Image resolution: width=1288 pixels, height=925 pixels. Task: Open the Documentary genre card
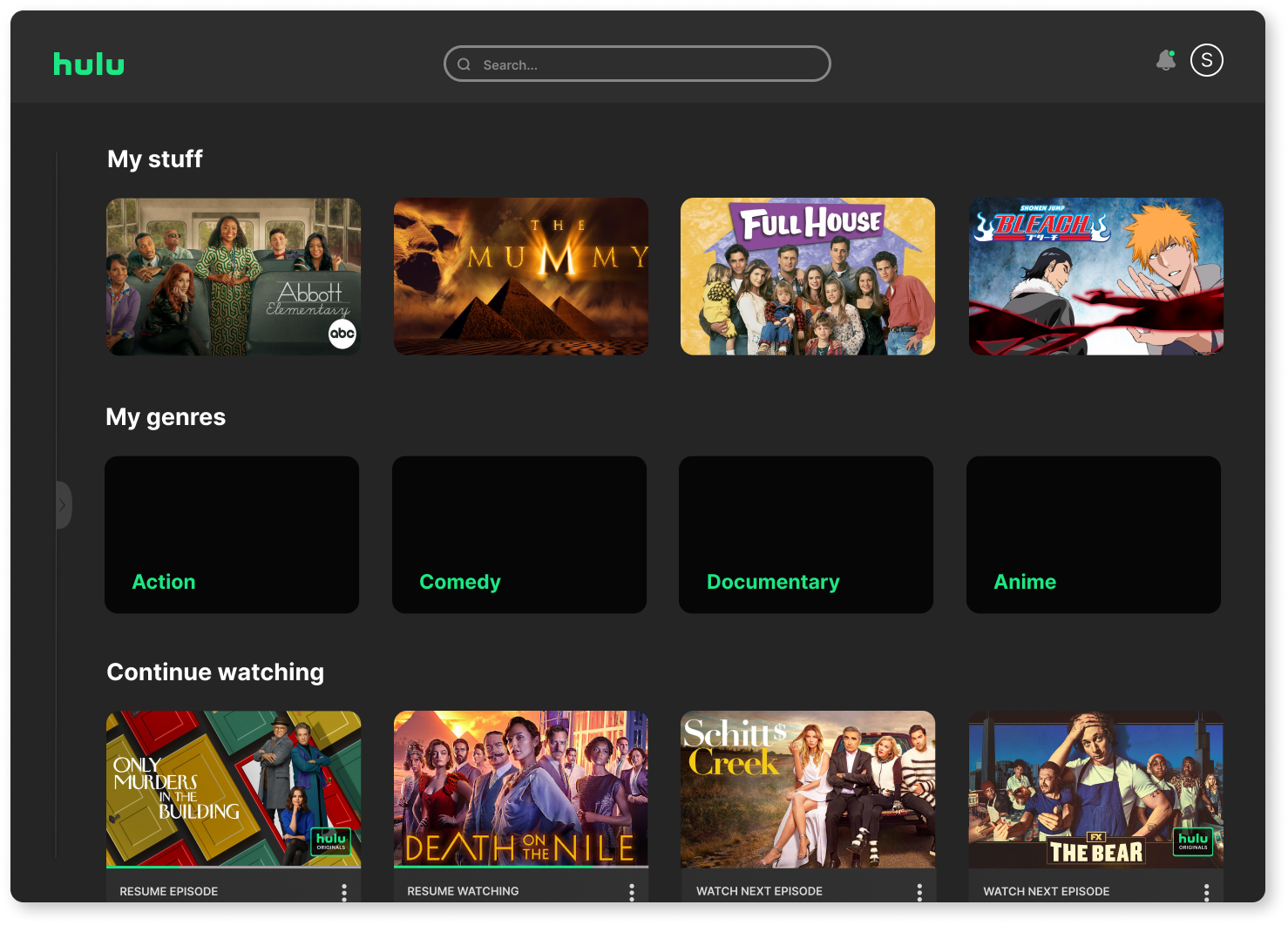(x=806, y=535)
